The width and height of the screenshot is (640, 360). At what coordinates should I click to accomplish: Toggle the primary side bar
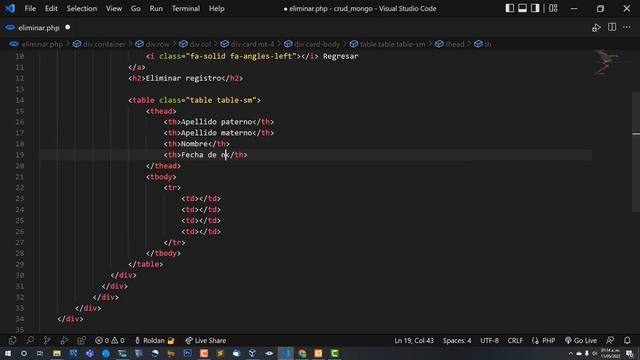coord(509,8)
